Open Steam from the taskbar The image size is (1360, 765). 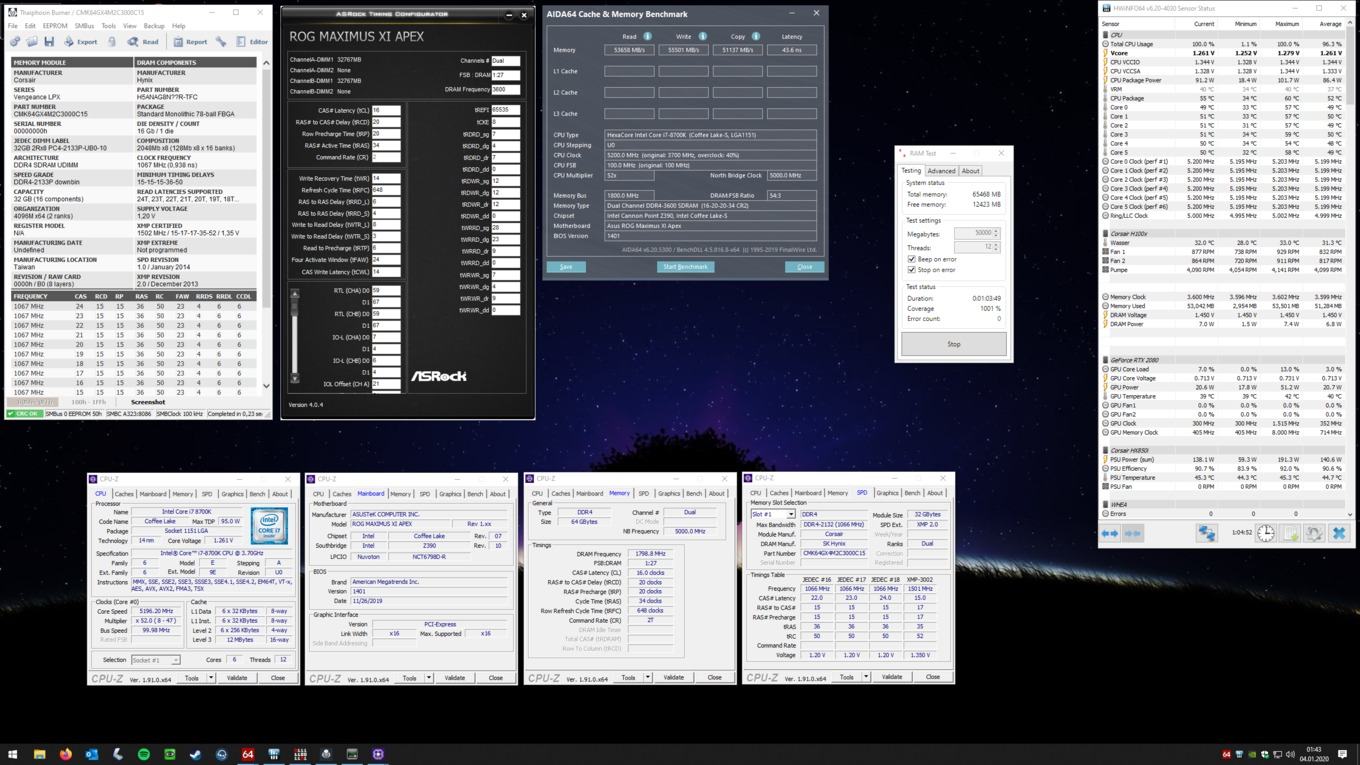tap(195, 754)
